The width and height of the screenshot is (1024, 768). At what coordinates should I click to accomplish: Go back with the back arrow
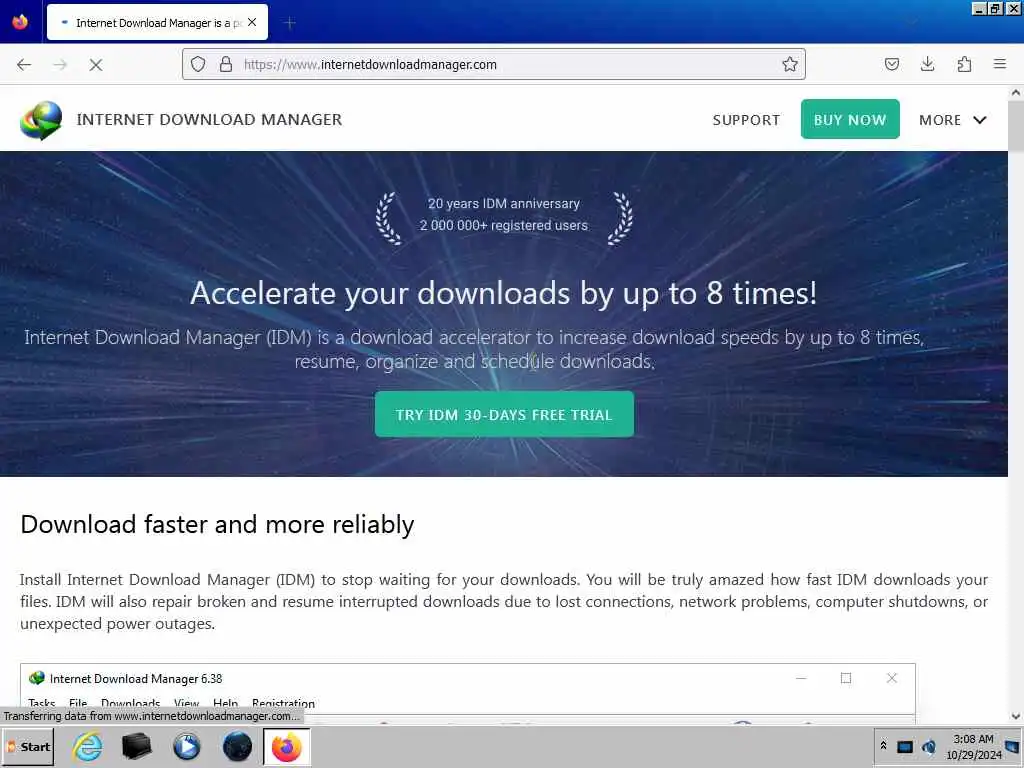tap(24, 65)
